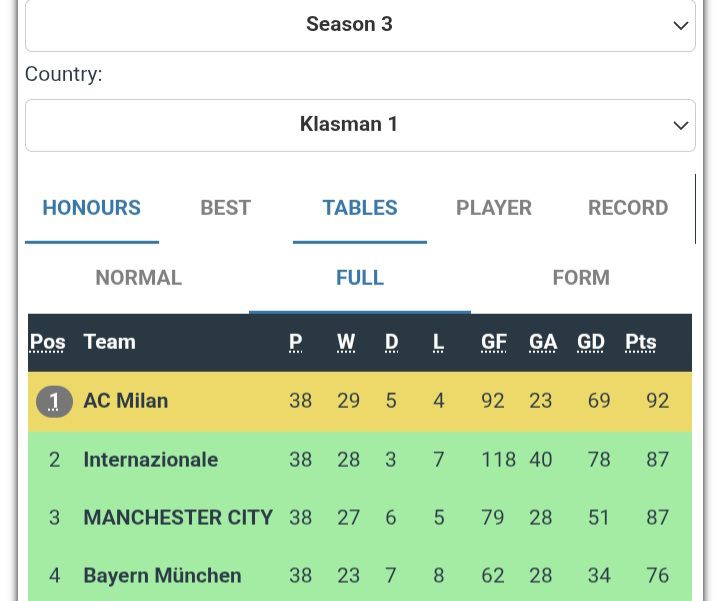720x601 pixels.
Task: Select the FULL table view
Action: click(359, 278)
